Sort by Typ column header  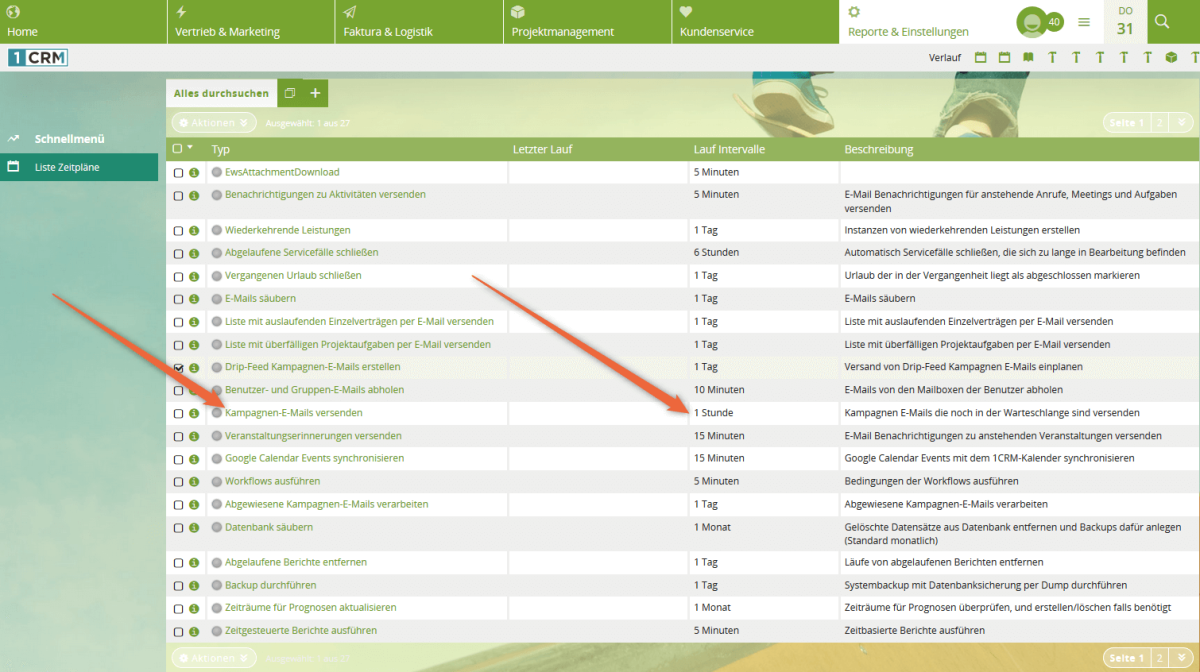pyautogui.click(x=221, y=149)
